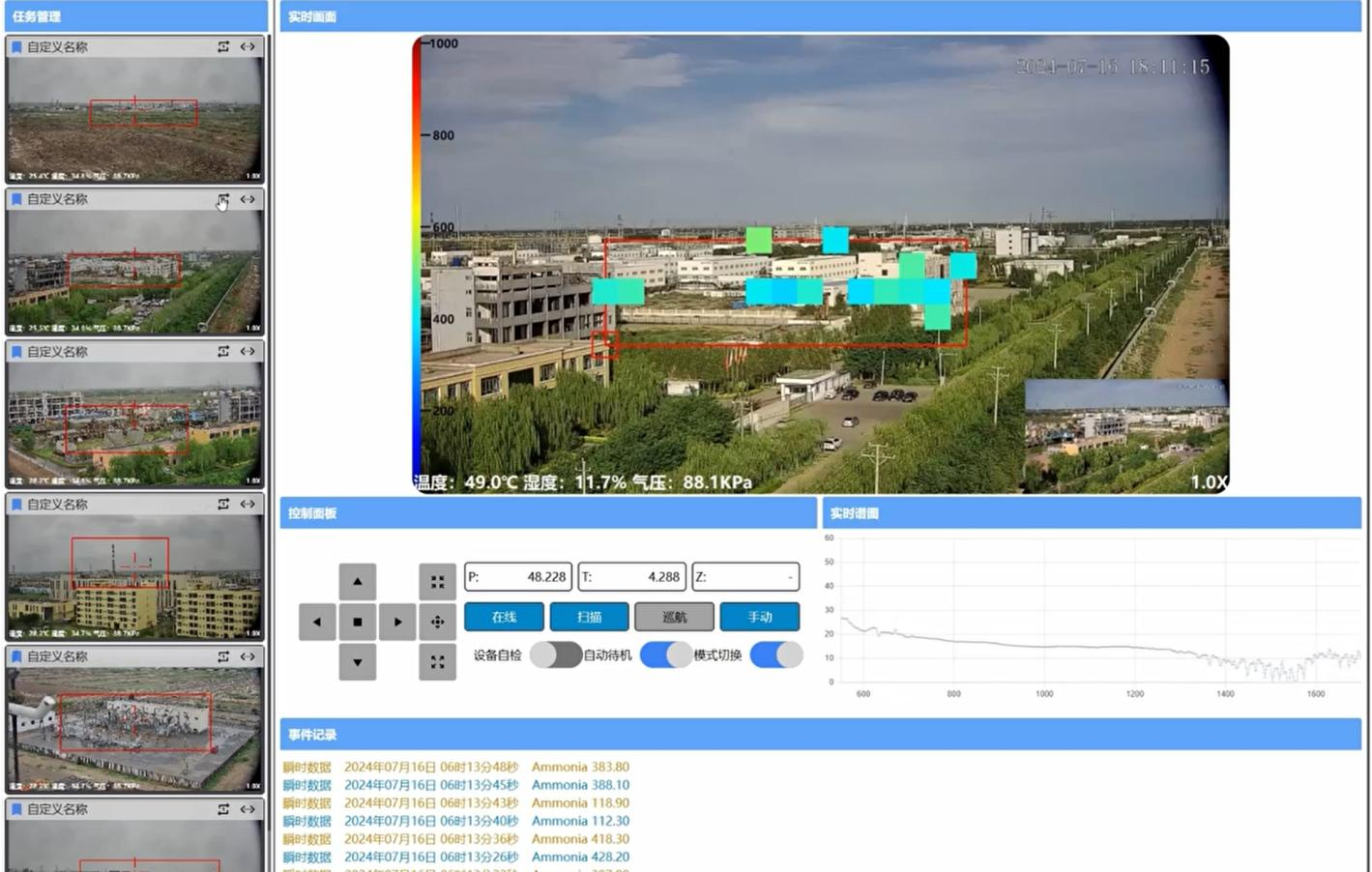This screenshot has width=1372, height=872.
Task: Click the four-way move crosshair icon button
Action: click(x=437, y=622)
